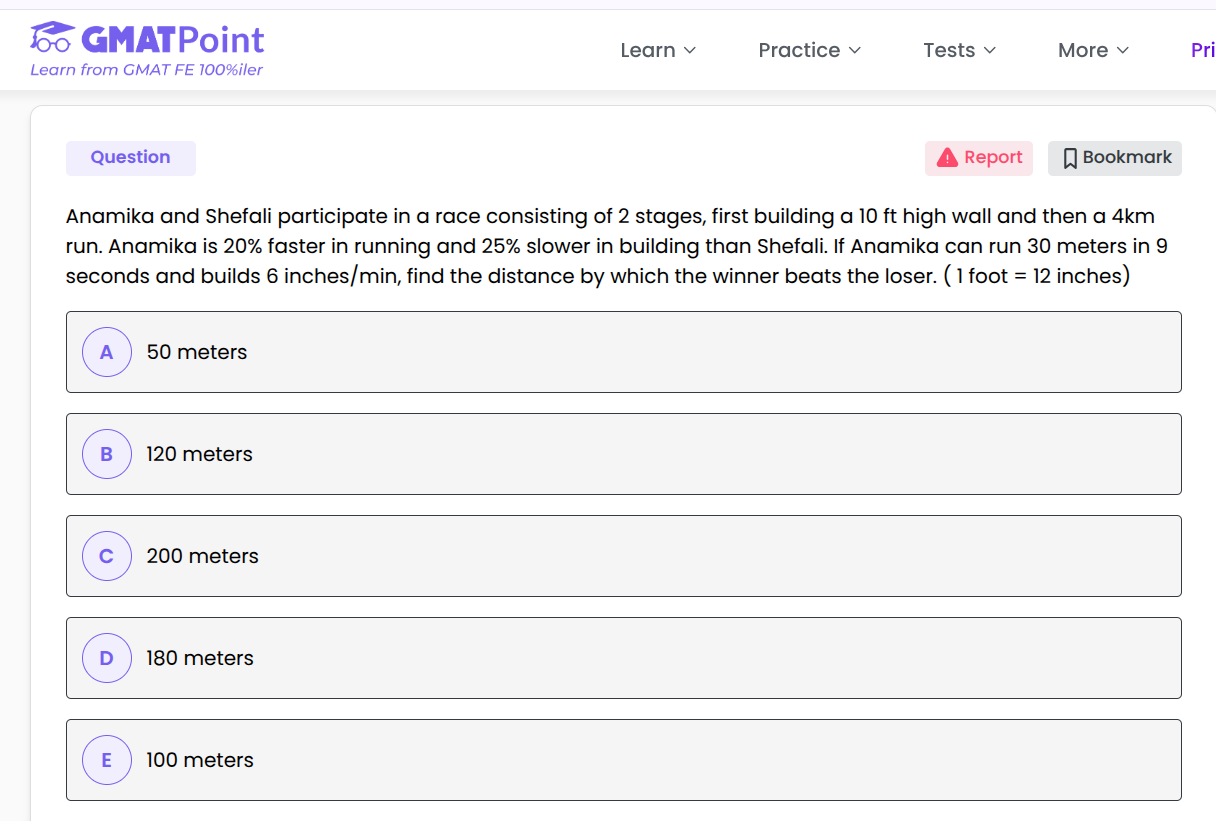Open the Practice menu item
1216x821 pixels.
tap(798, 50)
